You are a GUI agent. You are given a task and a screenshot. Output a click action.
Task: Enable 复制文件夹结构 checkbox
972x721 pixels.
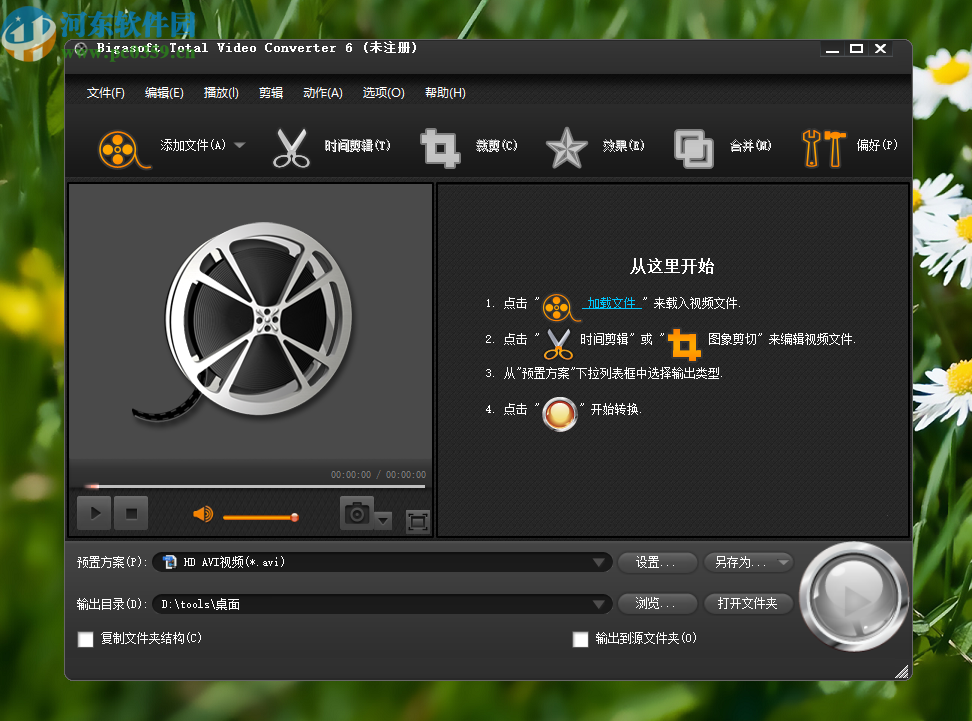click(x=85, y=639)
